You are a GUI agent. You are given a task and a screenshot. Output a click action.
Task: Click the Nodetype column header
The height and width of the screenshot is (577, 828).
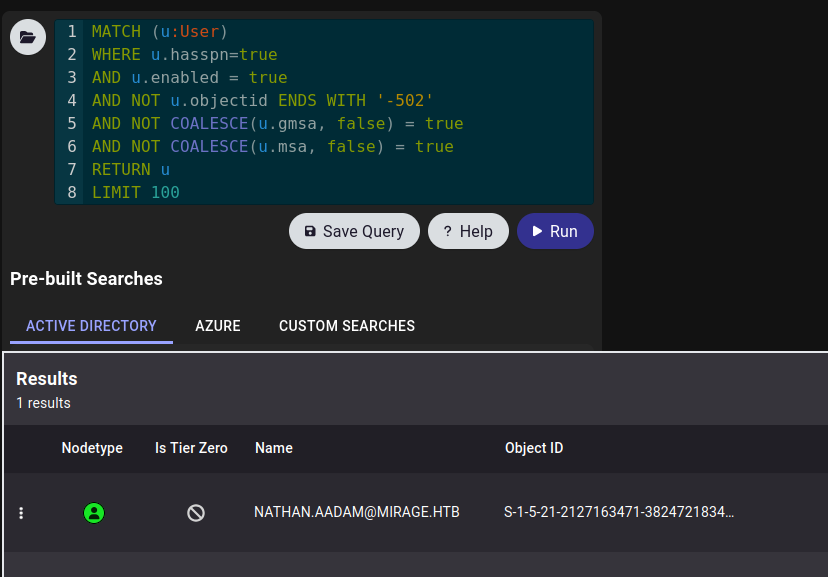(92, 448)
